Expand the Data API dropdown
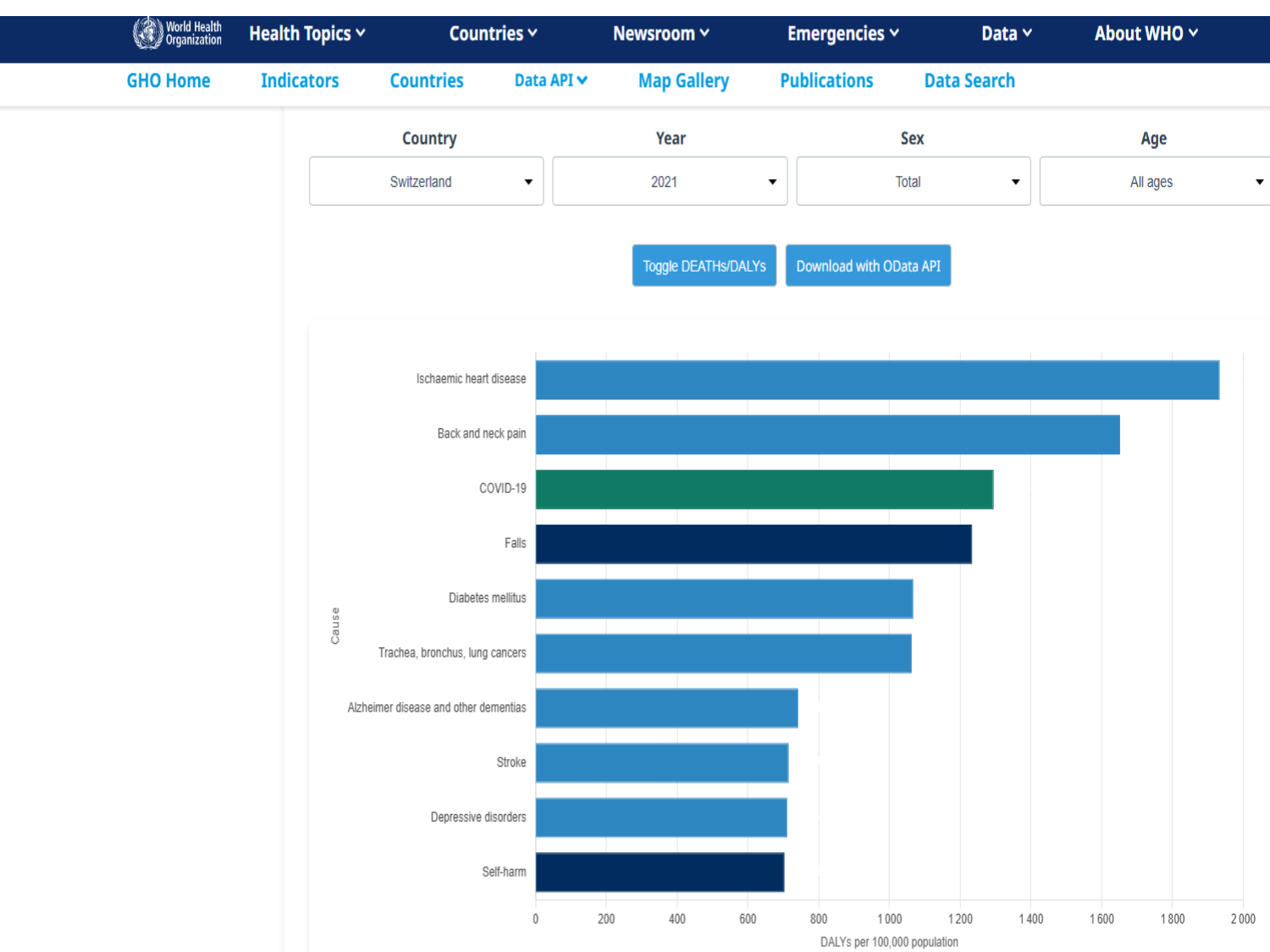This screenshot has width=1270, height=952. pyautogui.click(x=550, y=81)
